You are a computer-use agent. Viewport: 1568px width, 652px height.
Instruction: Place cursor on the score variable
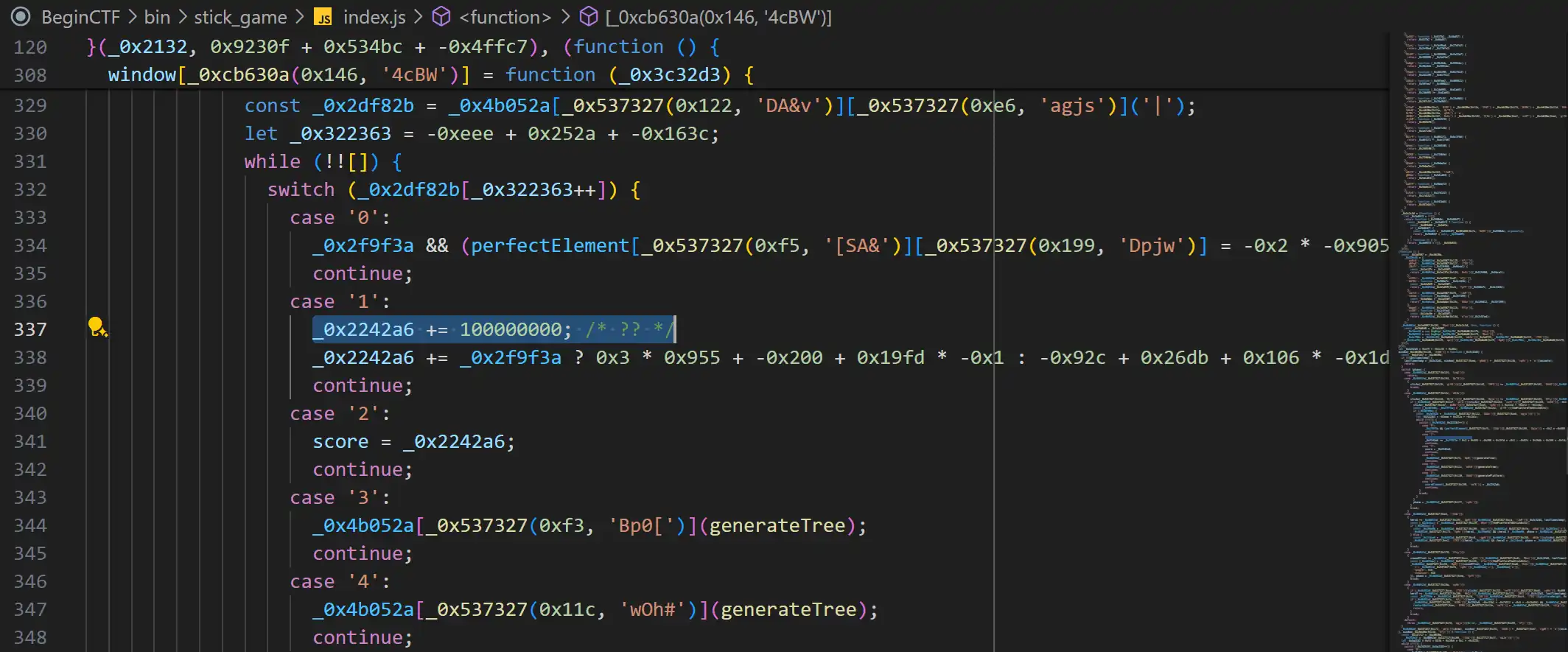click(x=340, y=441)
